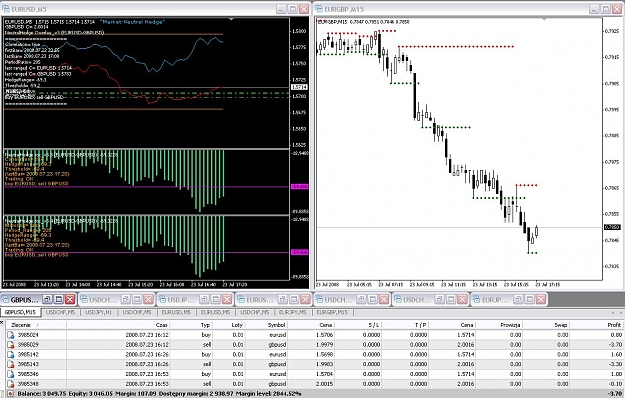Switch to the GBPUSD,M15 chart tab
The height and width of the screenshot is (398, 625).
click(20, 312)
